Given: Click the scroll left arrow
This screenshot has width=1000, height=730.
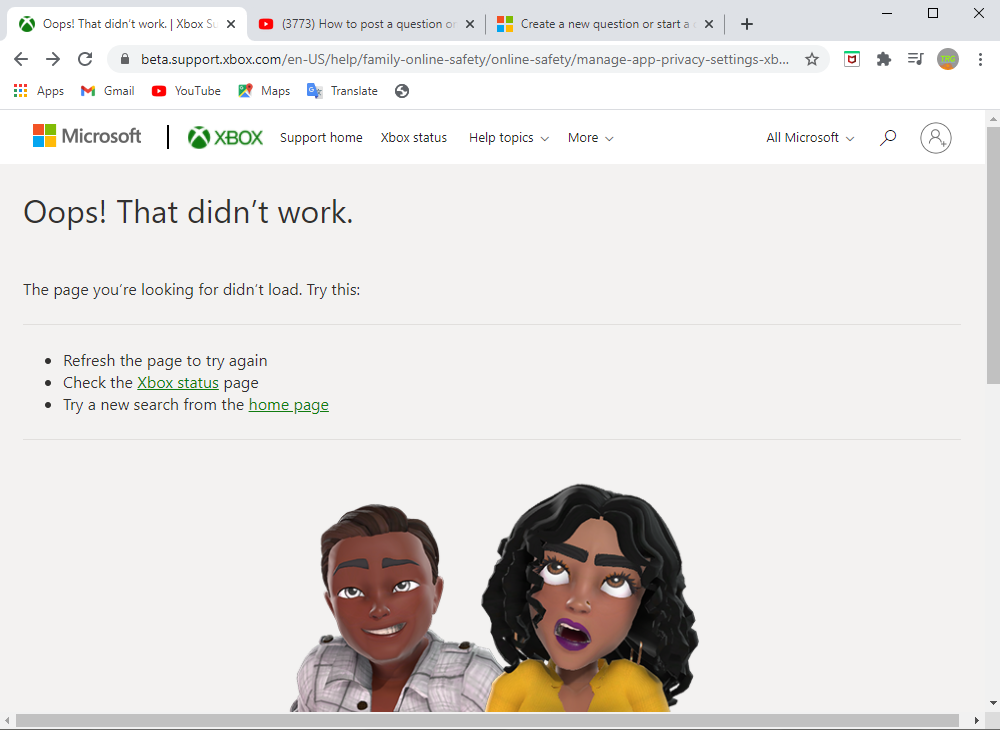Looking at the screenshot, I should (7, 720).
